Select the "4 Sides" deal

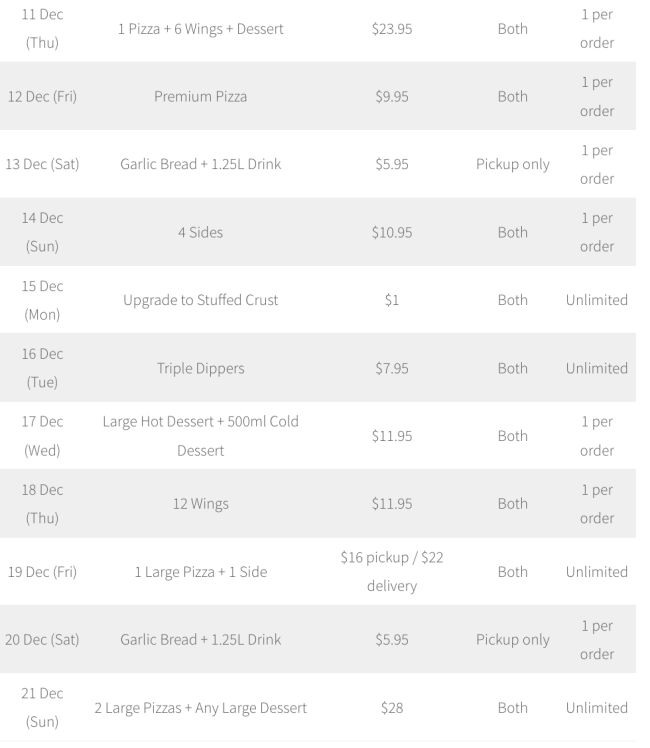[200, 232]
